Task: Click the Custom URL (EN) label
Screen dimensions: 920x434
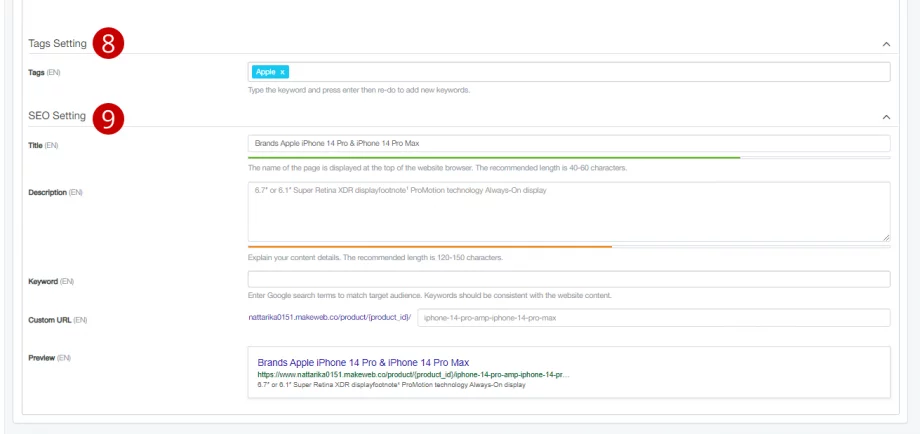Action: click(58, 320)
